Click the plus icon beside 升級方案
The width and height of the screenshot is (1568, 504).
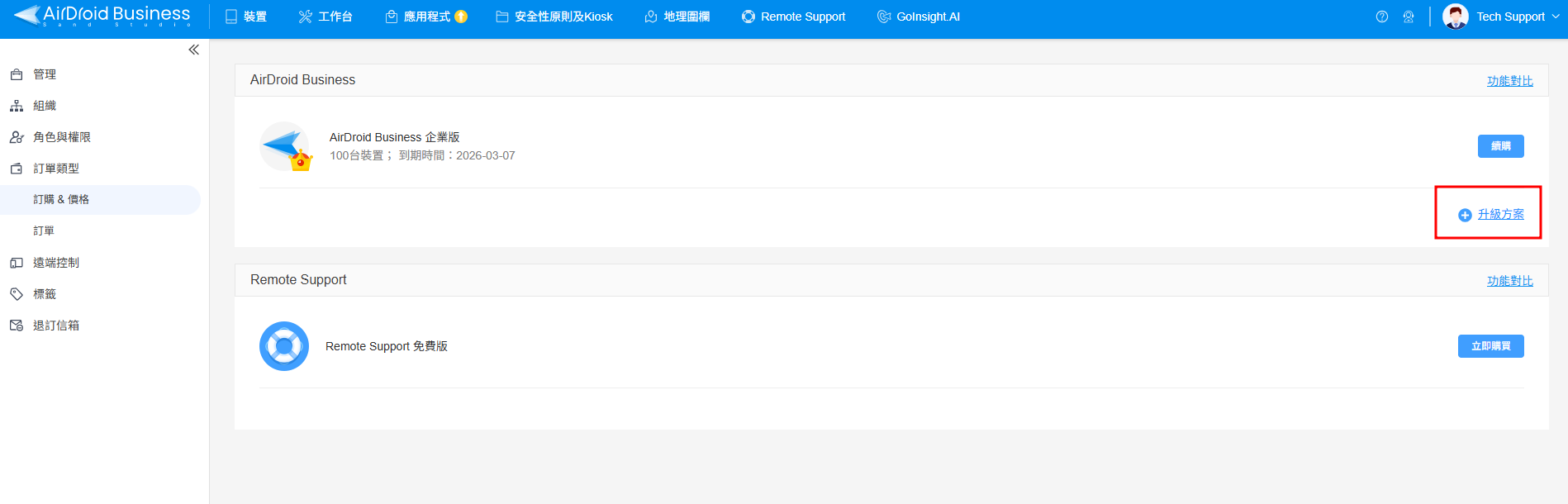(x=1465, y=215)
